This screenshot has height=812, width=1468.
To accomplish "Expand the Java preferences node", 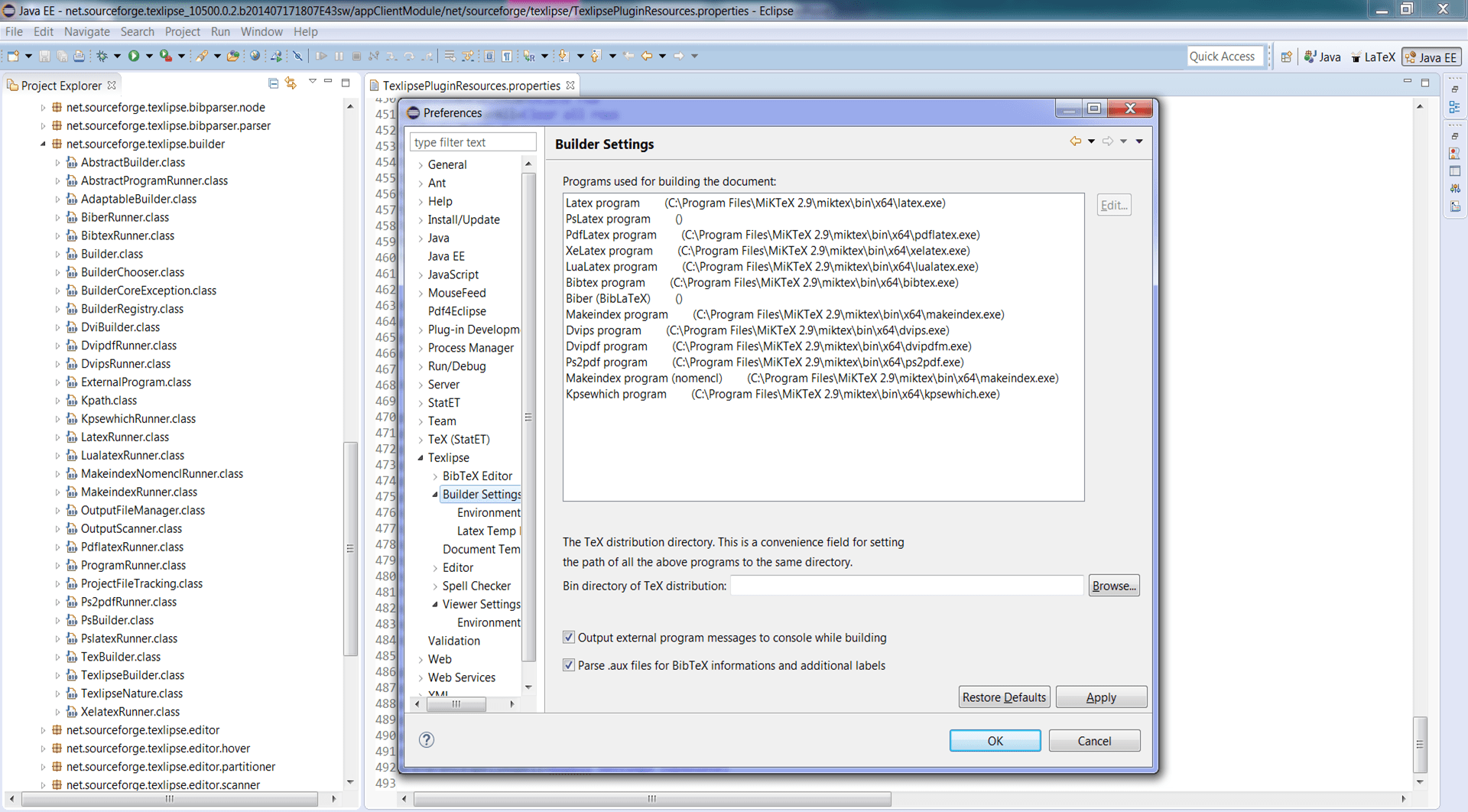I will pos(421,239).
